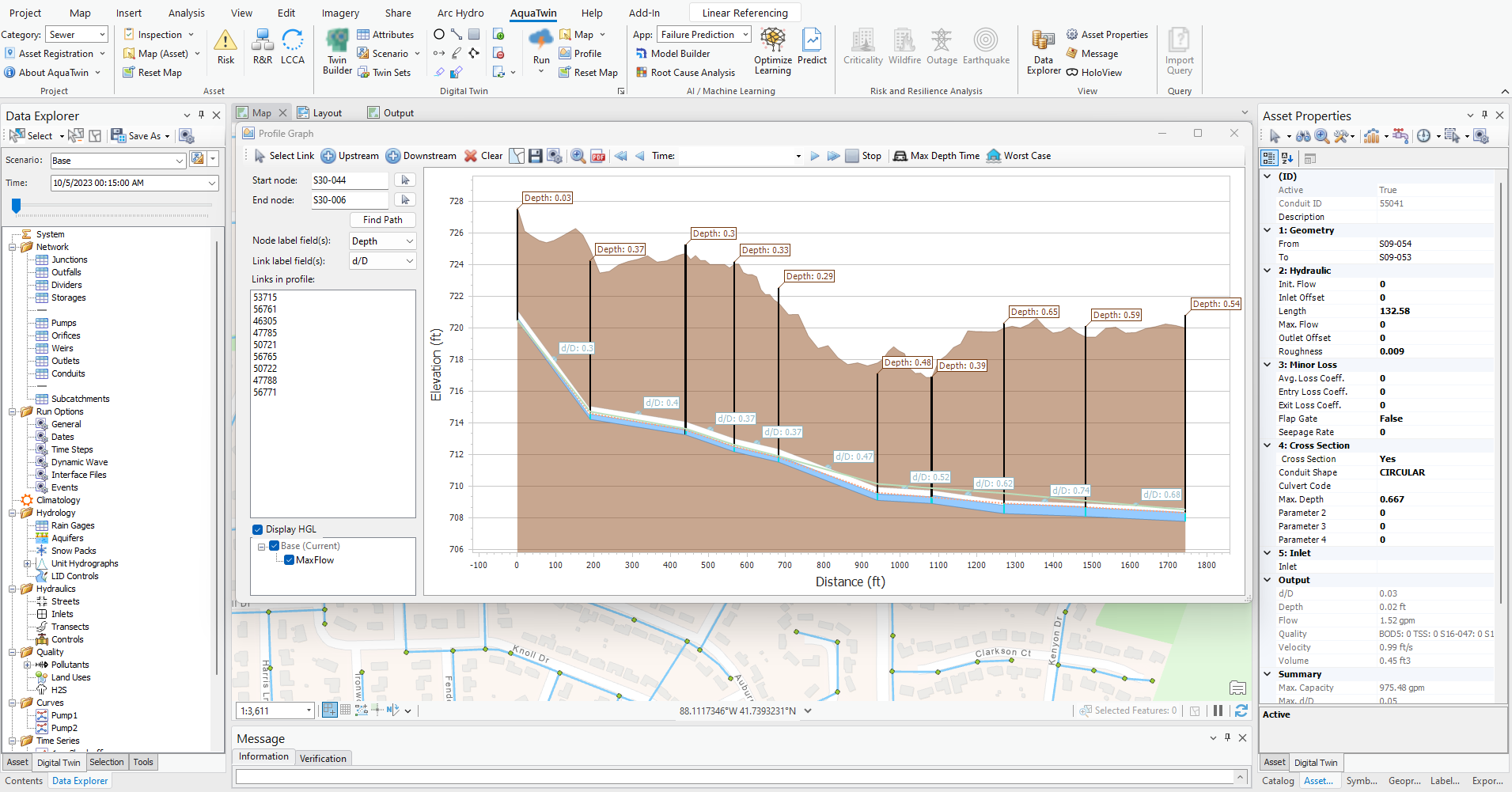Viewport: 1512px width, 792px height.
Task: Click the time slider handle
Action: [16, 206]
